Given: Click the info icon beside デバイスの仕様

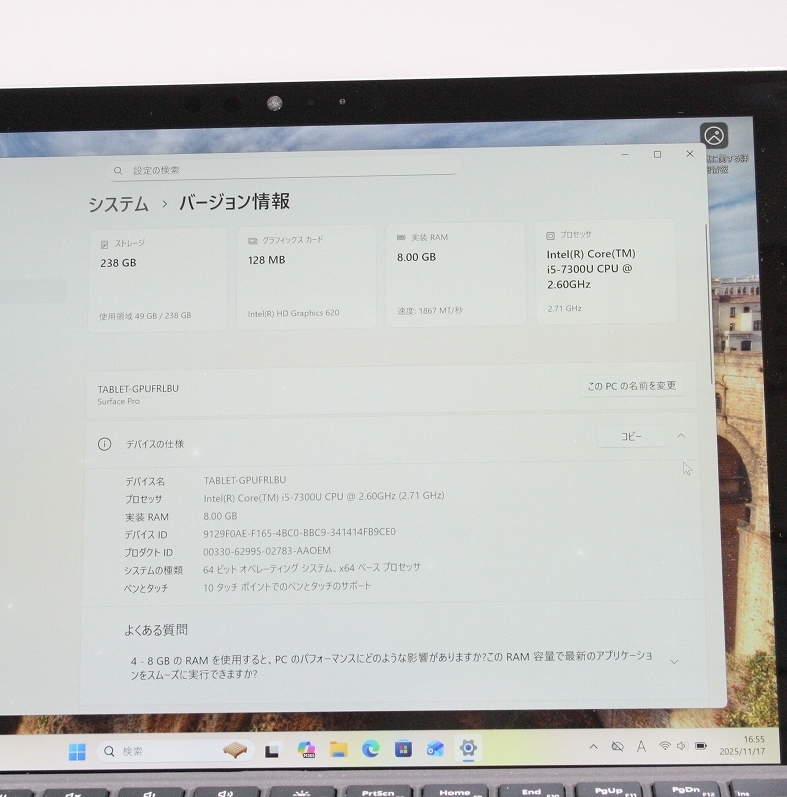Looking at the screenshot, I should click(x=104, y=444).
